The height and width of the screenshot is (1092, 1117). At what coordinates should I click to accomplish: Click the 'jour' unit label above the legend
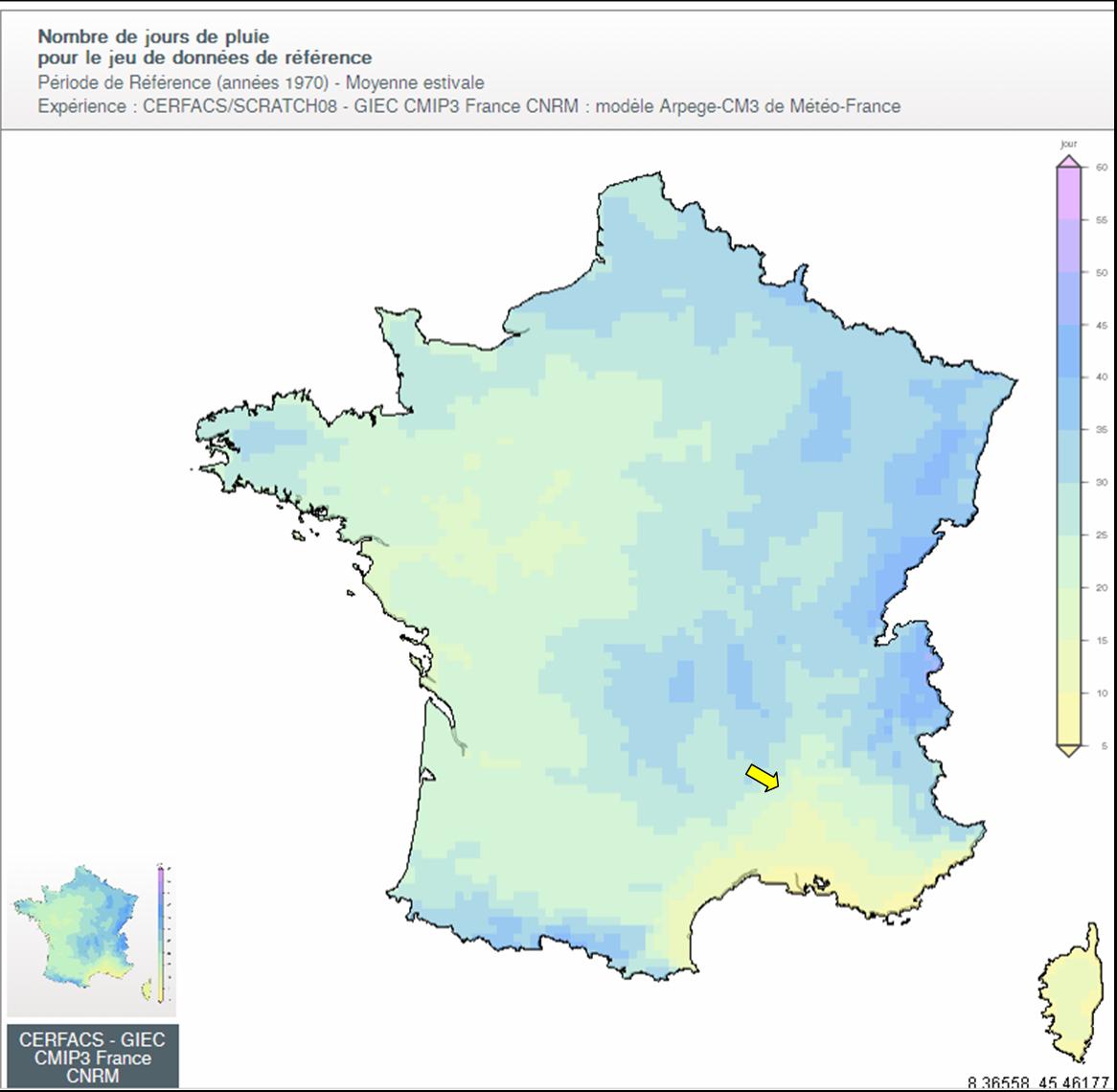click(x=1068, y=144)
